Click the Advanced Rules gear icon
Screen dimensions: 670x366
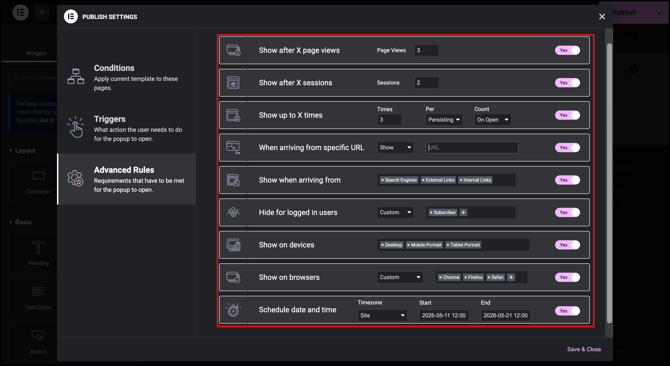[x=76, y=178]
